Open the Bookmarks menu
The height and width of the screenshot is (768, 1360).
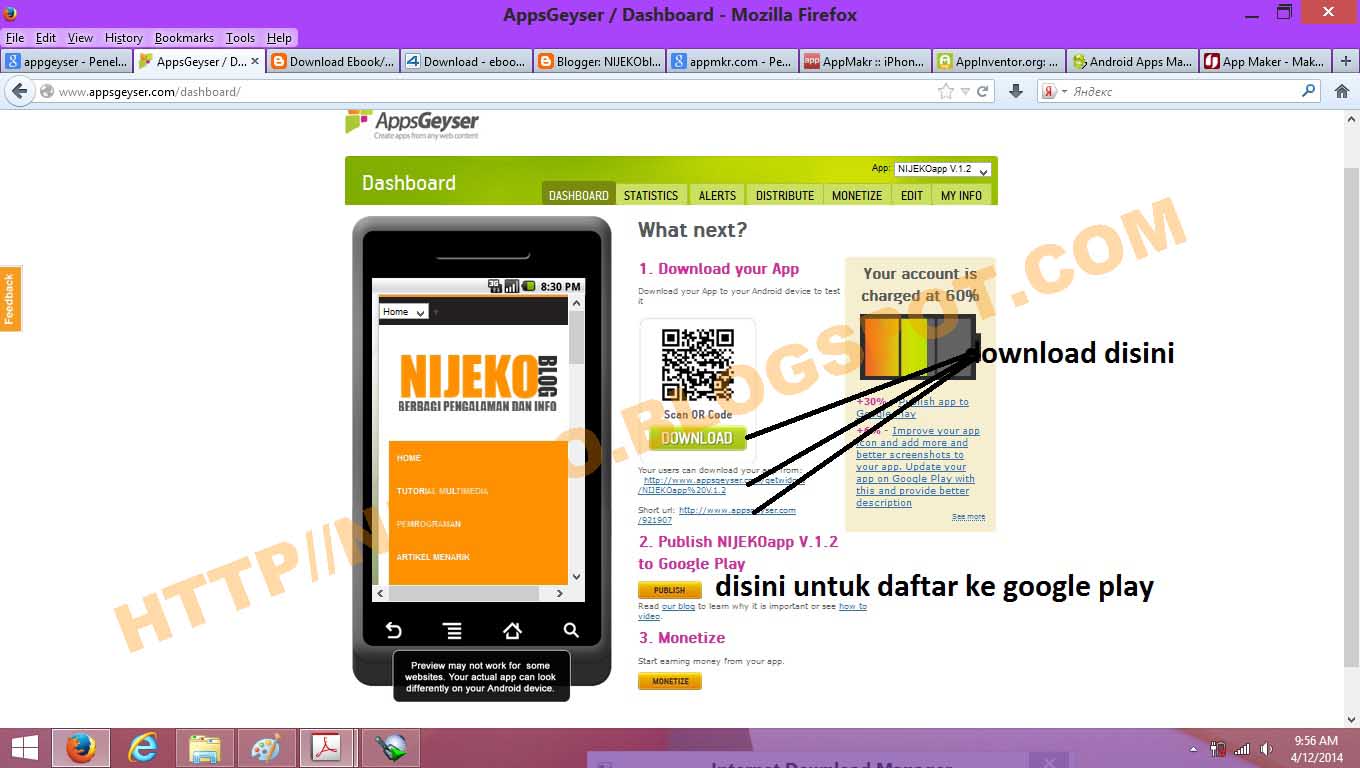[184, 38]
